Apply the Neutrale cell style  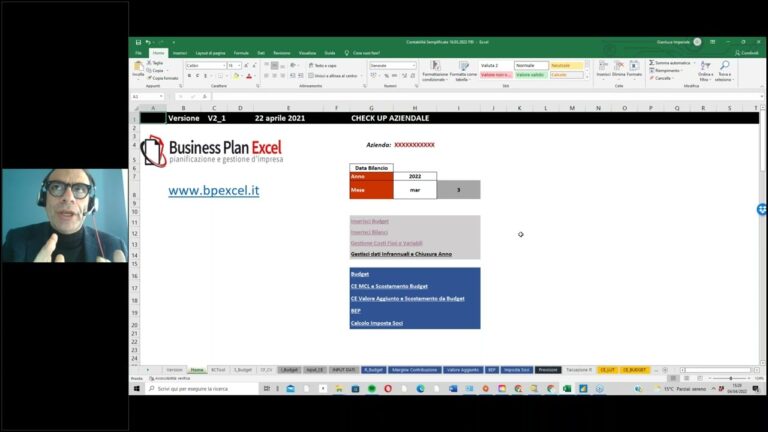(566, 66)
